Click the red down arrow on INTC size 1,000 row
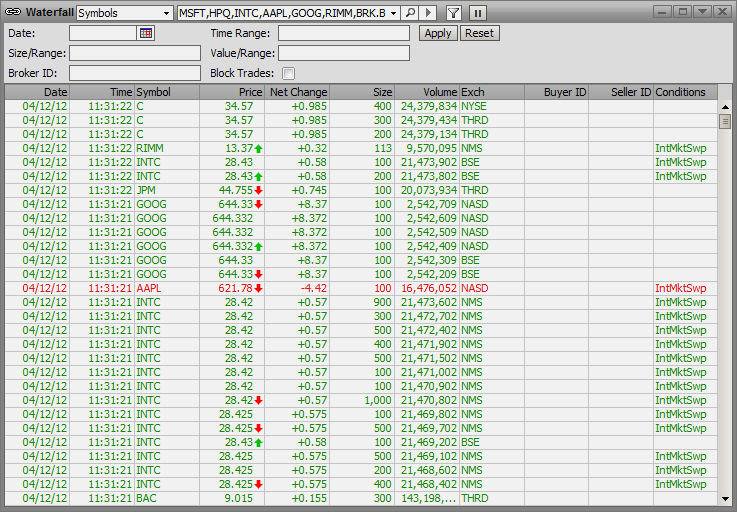This screenshot has height=512, width=737. (x=259, y=400)
